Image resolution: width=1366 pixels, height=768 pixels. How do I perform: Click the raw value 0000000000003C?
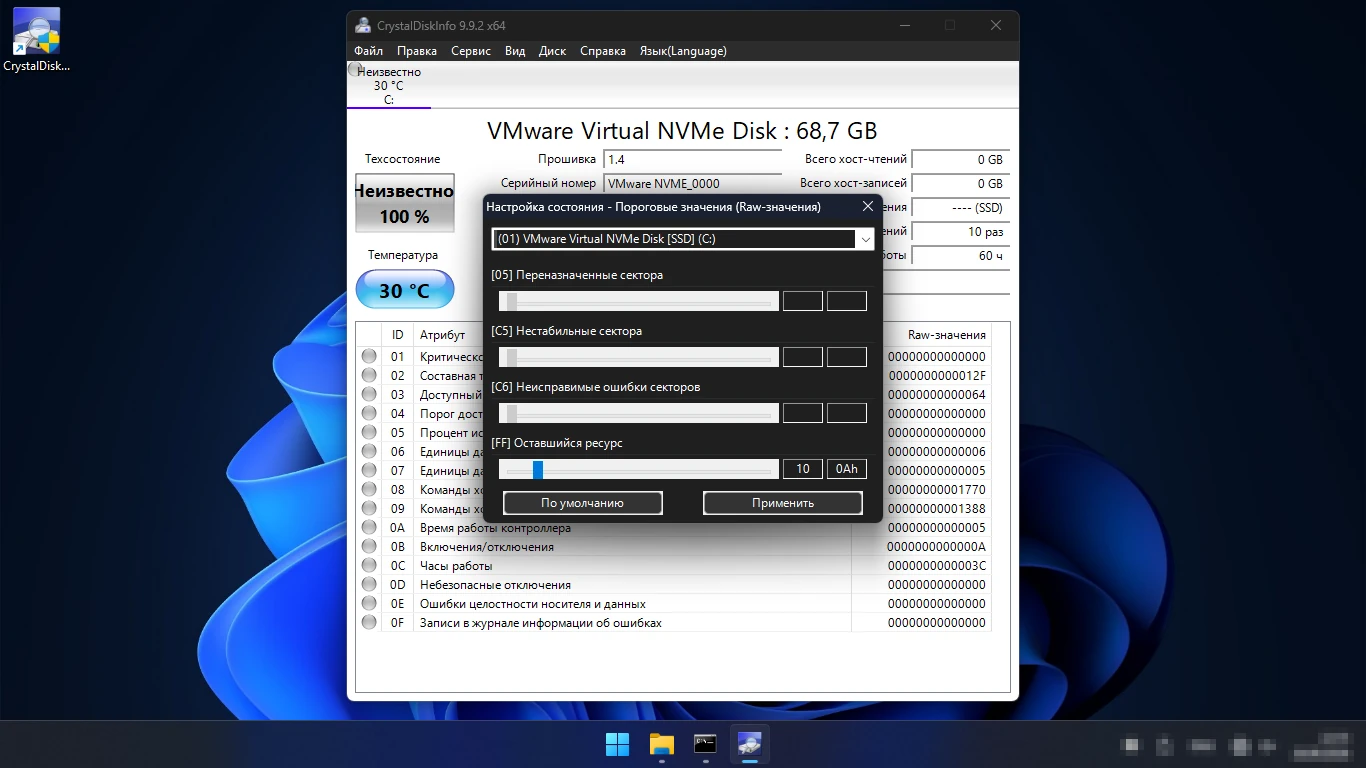point(936,566)
